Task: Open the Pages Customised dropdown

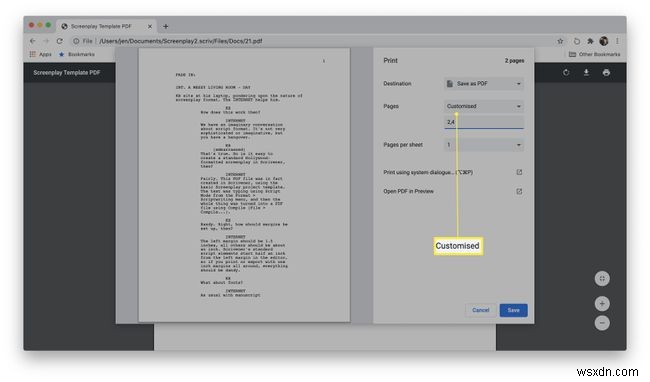Action: tap(484, 106)
